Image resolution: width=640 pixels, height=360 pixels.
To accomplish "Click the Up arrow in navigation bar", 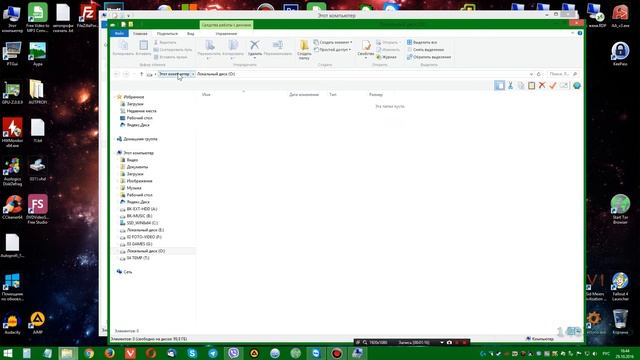I will click(141, 74).
